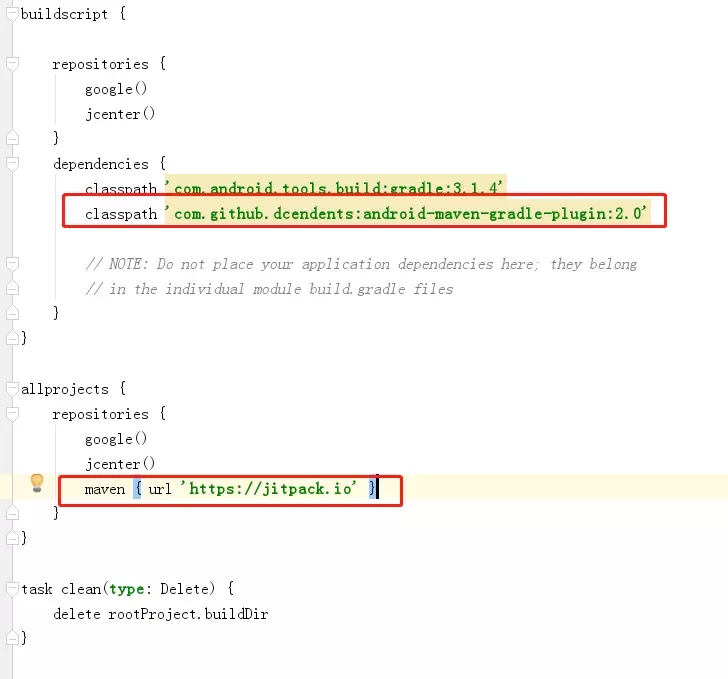This screenshot has height=679, width=728.
Task: Collapse the buildscript block fold marker
Action: (x=13, y=14)
